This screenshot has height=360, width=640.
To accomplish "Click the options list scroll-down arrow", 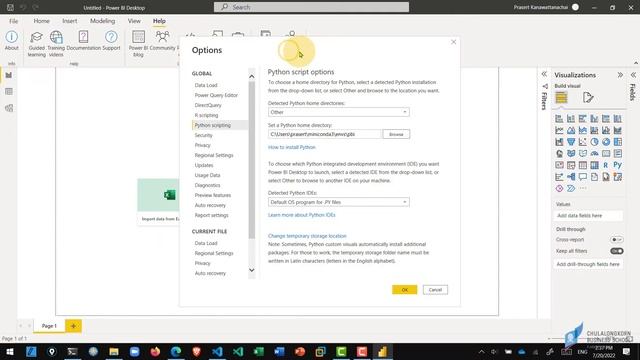I will tap(251, 270).
